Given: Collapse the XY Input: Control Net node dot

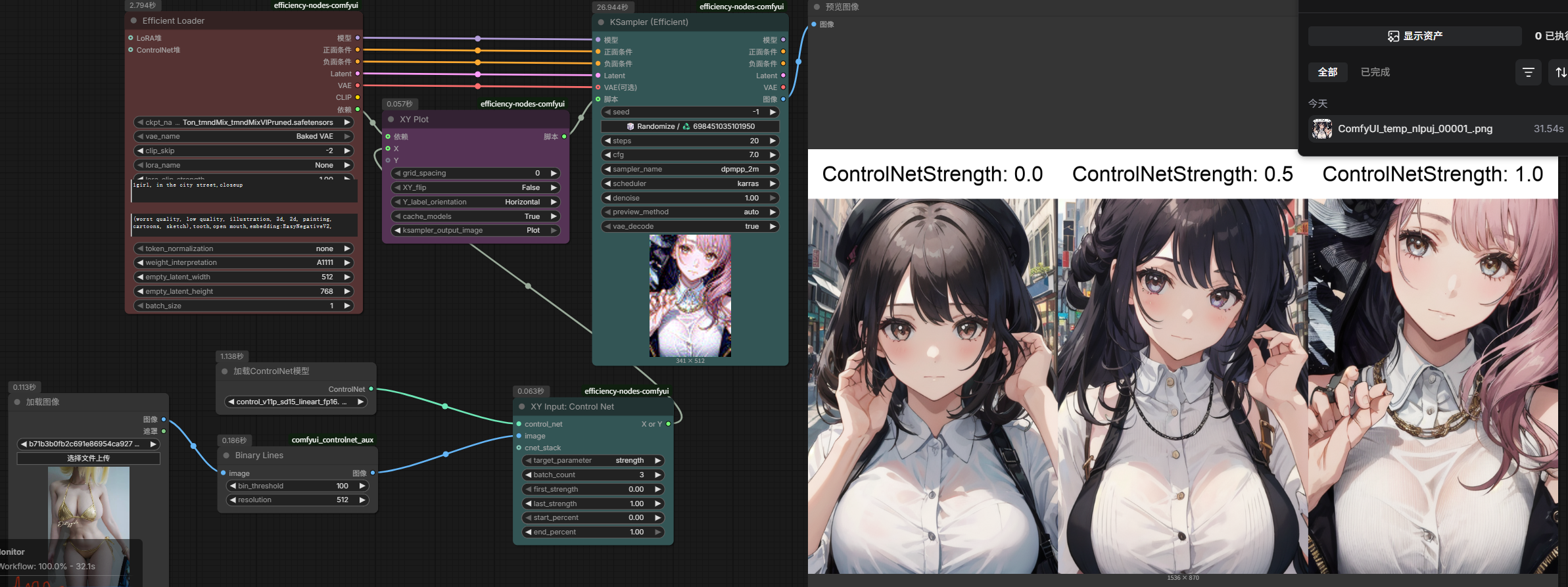Looking at the screenshot, I should [522, 407].
